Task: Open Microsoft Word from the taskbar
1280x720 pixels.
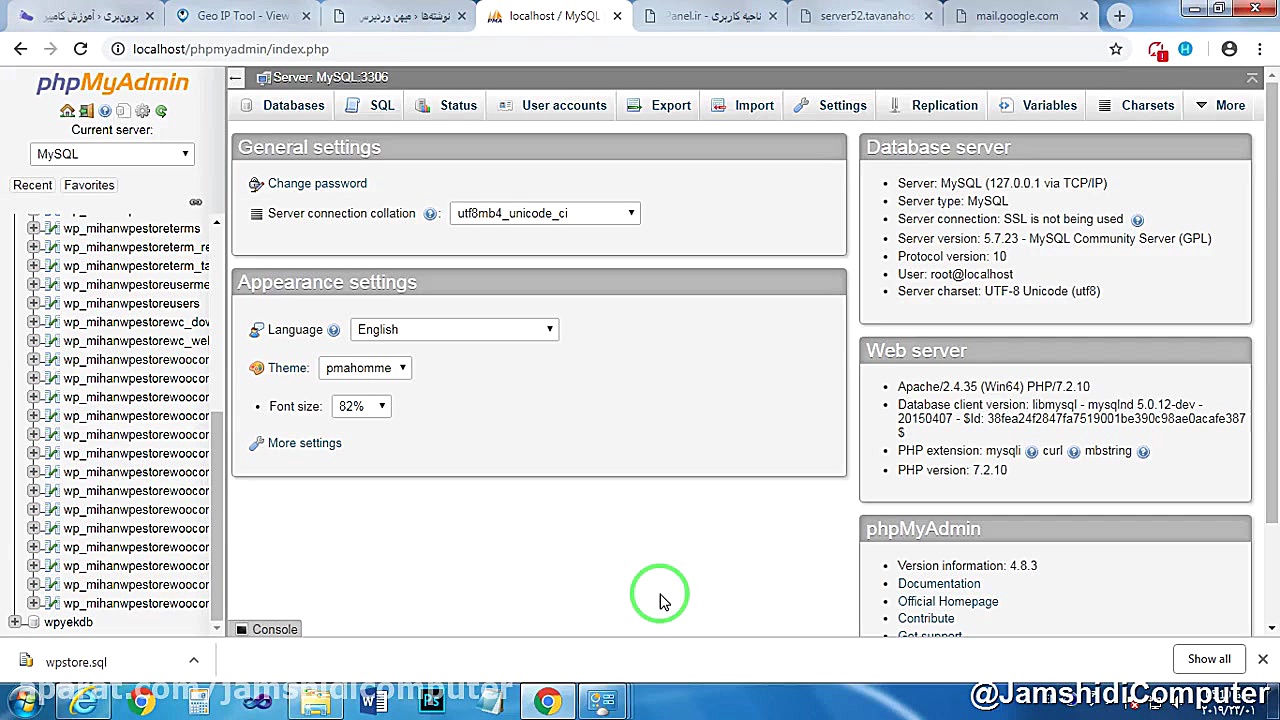Action: tap(374, 702)
